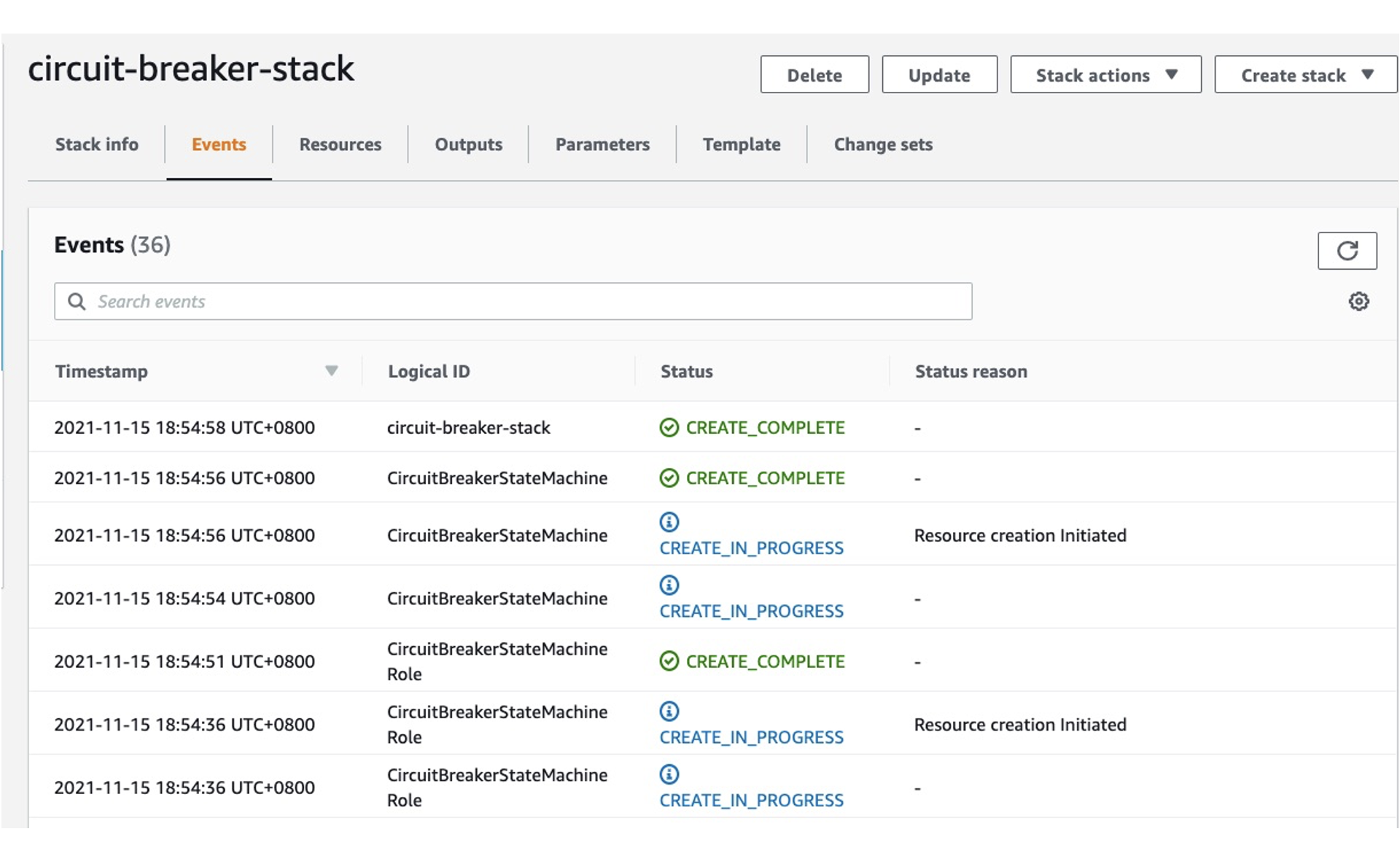Switch to the Change sets tab
Viewport: 1400px width, 853px height.
[x=884, y=144]
